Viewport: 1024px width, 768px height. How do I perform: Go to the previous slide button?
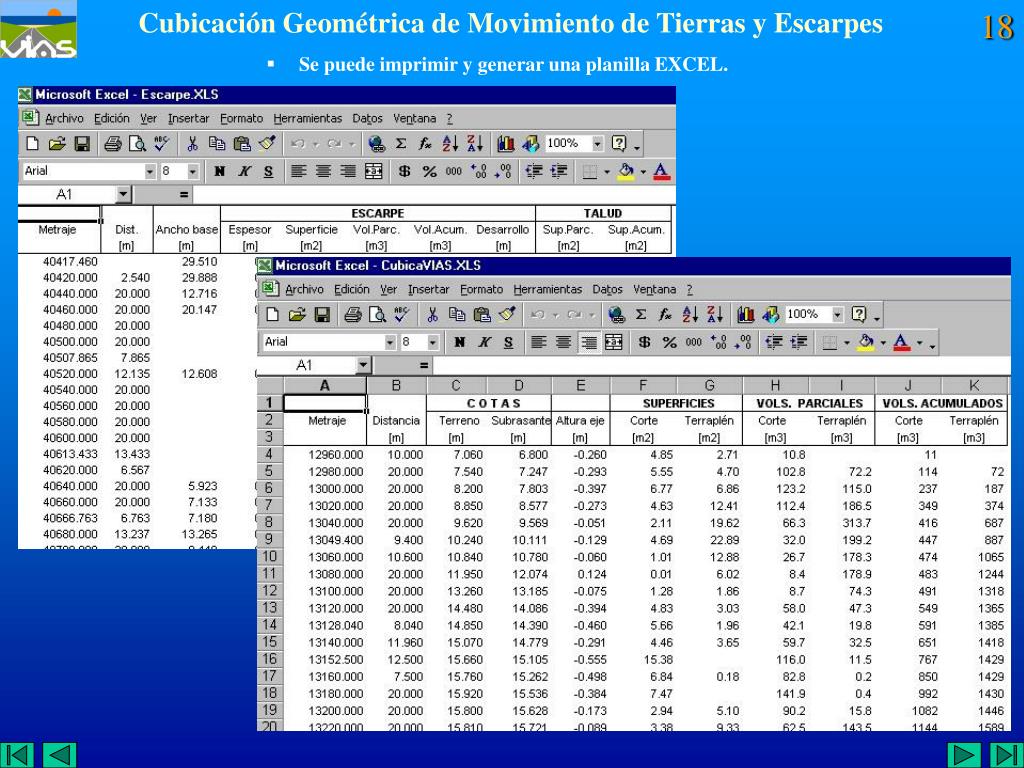point(59,755)
